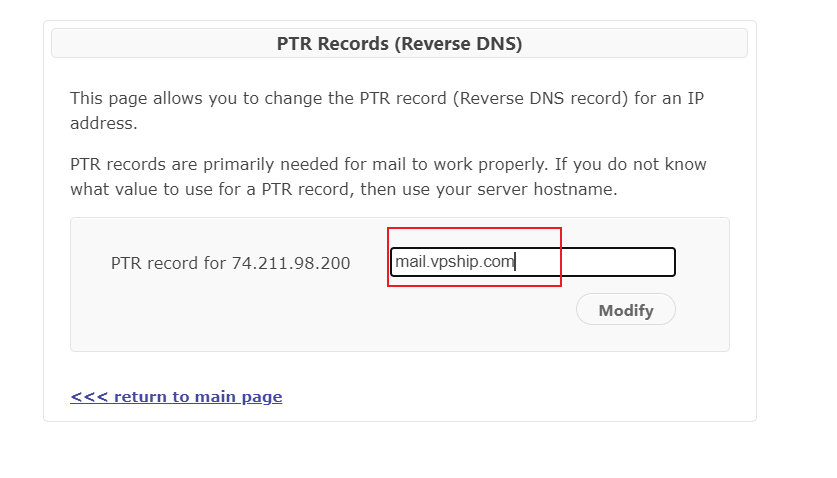Click the gray form panel below the Modify button

pos(399,338)
